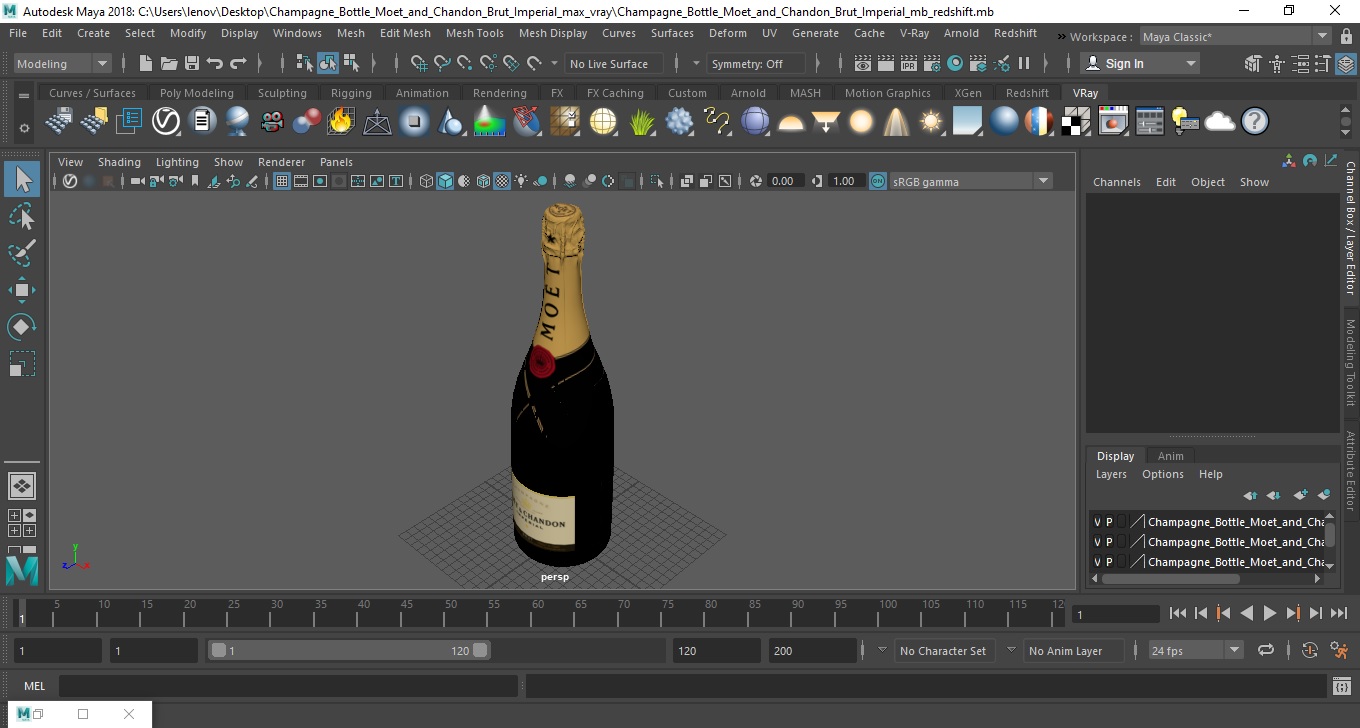Click the V-Ray logo shelf icon

point(165,122)
